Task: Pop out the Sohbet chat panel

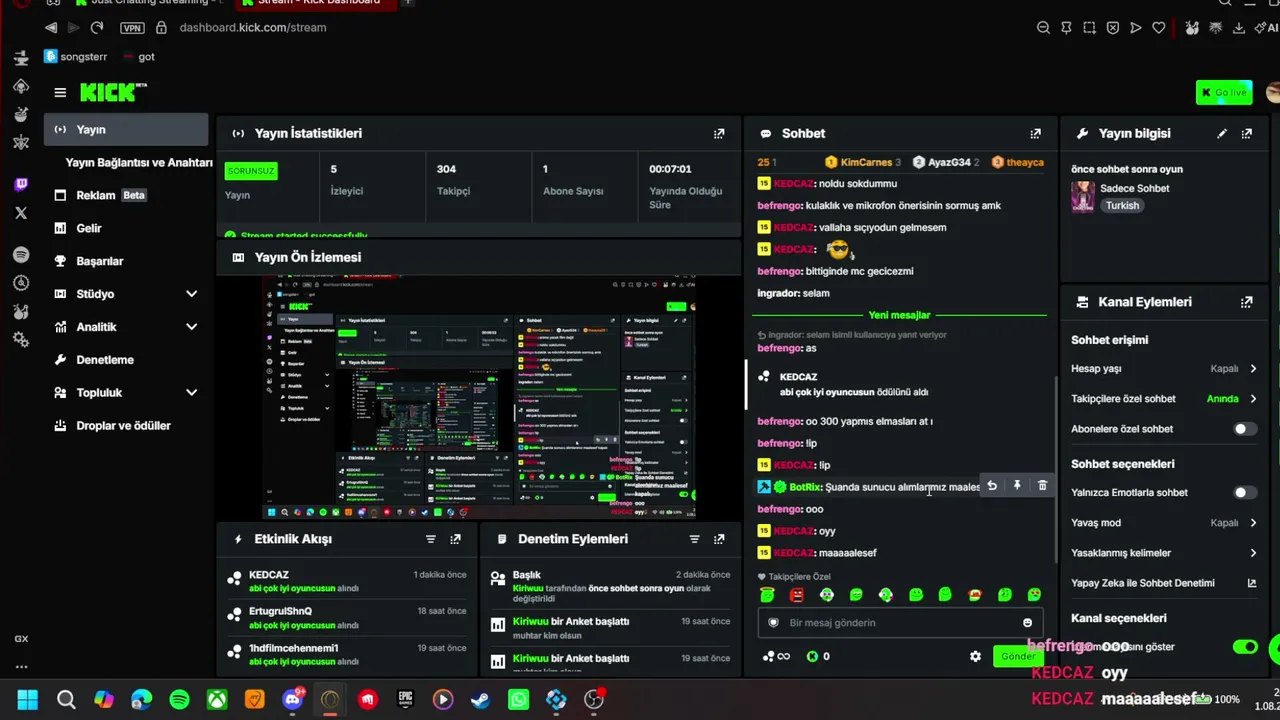Action: pyautogui.click(x=1036, y=133)
